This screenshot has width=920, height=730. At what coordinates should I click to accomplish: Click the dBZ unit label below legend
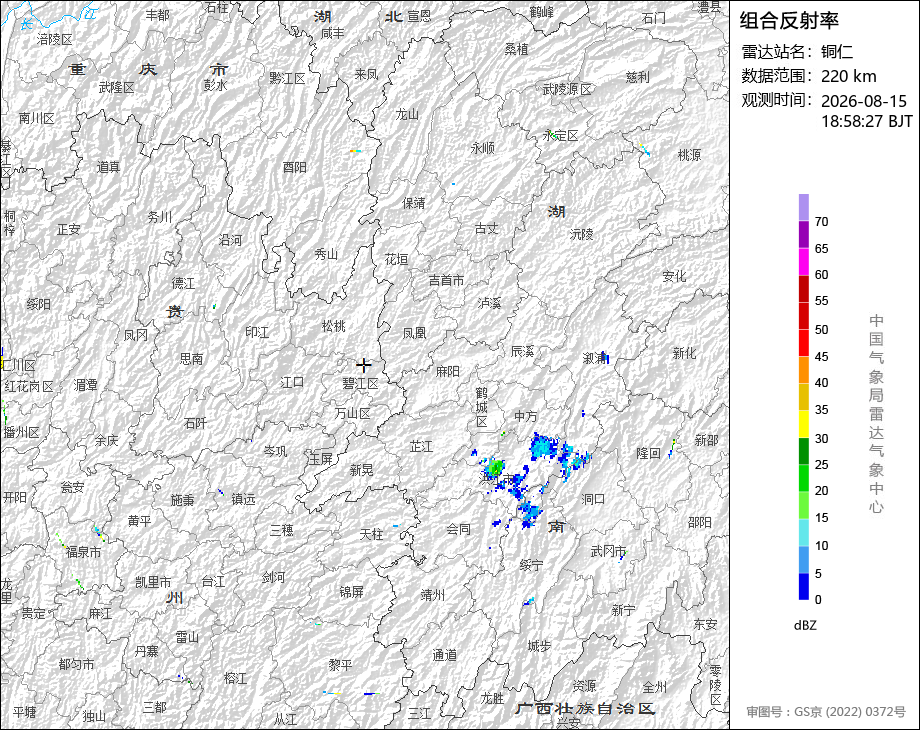point(805,626)
